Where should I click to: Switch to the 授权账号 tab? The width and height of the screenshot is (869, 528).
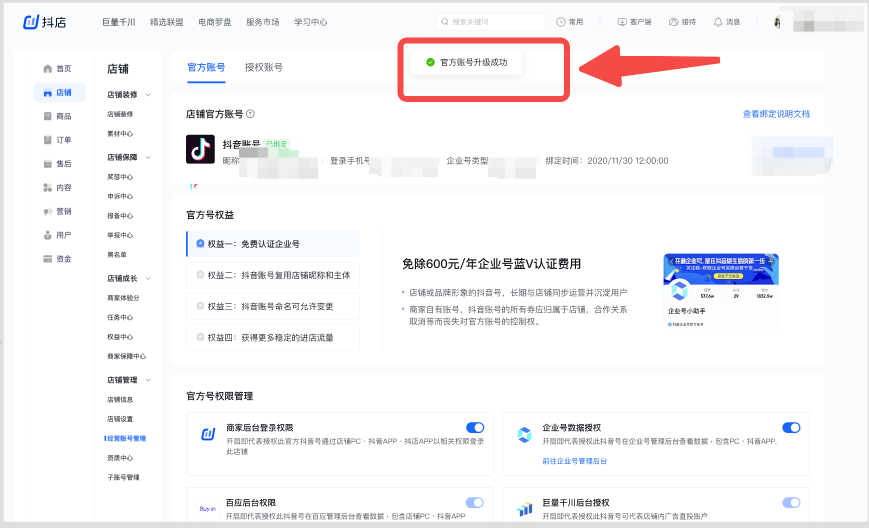pos(264,68)
